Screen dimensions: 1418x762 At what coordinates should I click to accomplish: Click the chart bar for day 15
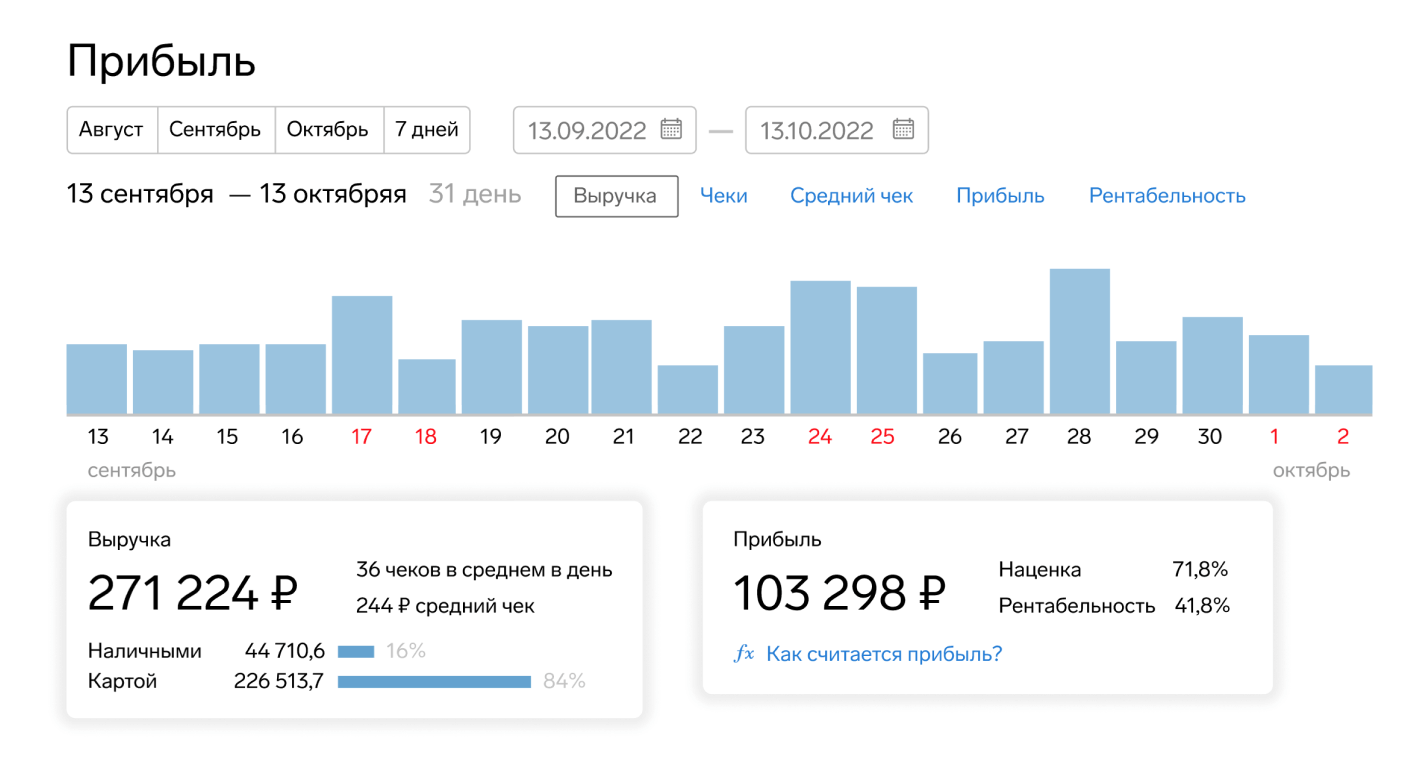click(x=229, y=379)
